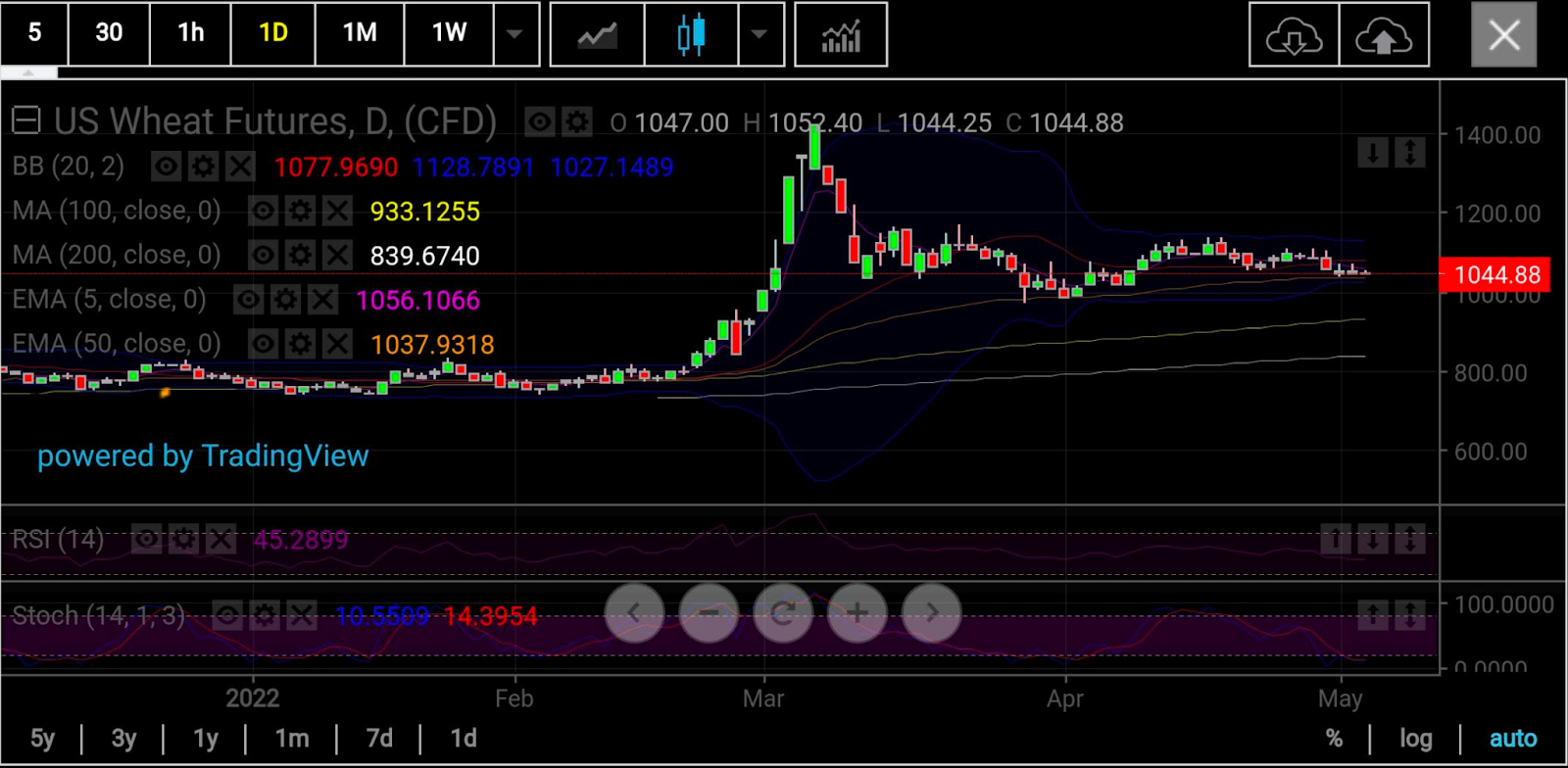Zoom out with the minus button
Image resolution: width=1568 pixels, height=768 pixels.
[709, 613]
